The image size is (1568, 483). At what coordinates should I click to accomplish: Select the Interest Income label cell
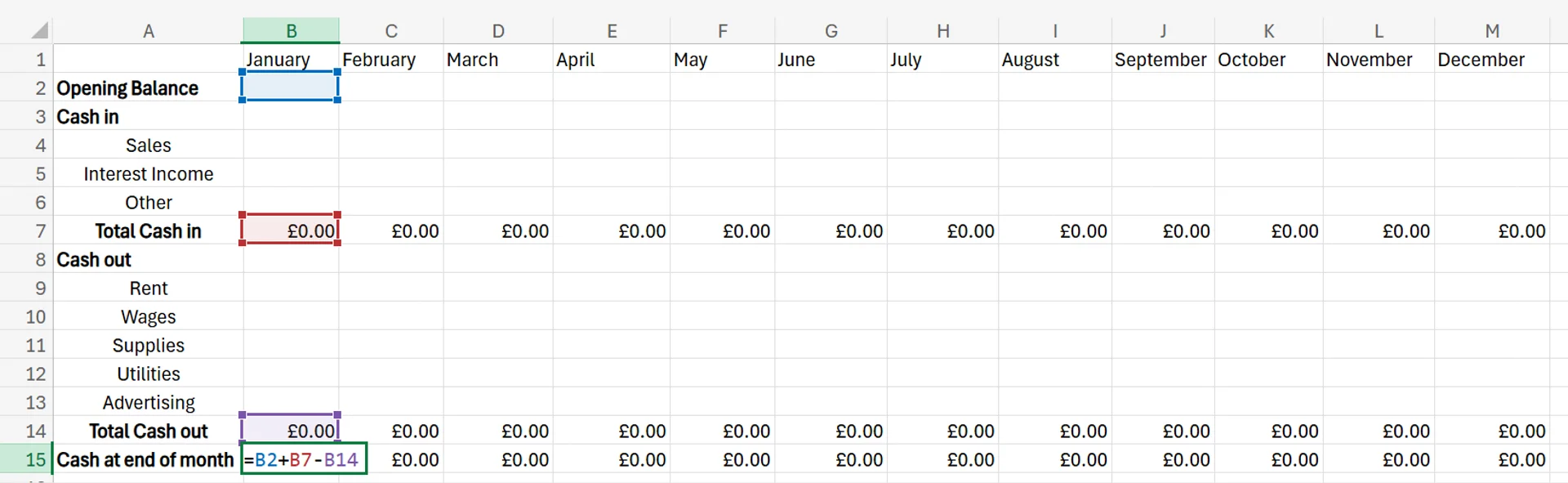(x=148, y=173)
